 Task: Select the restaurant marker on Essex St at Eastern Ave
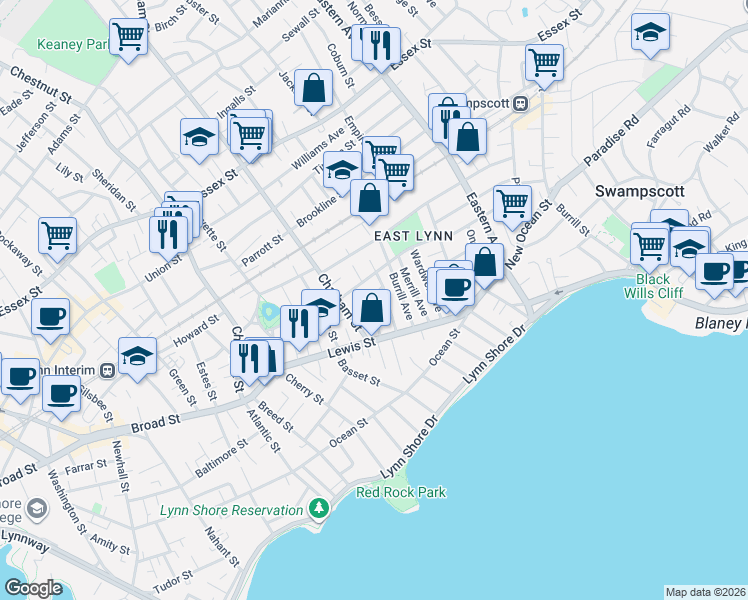tap(381, 49)
